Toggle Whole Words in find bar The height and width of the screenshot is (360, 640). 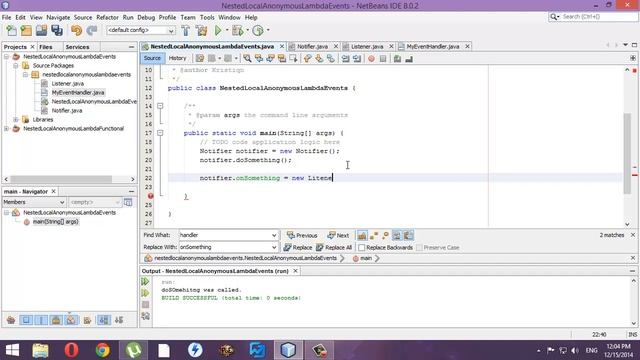(373, 236)
